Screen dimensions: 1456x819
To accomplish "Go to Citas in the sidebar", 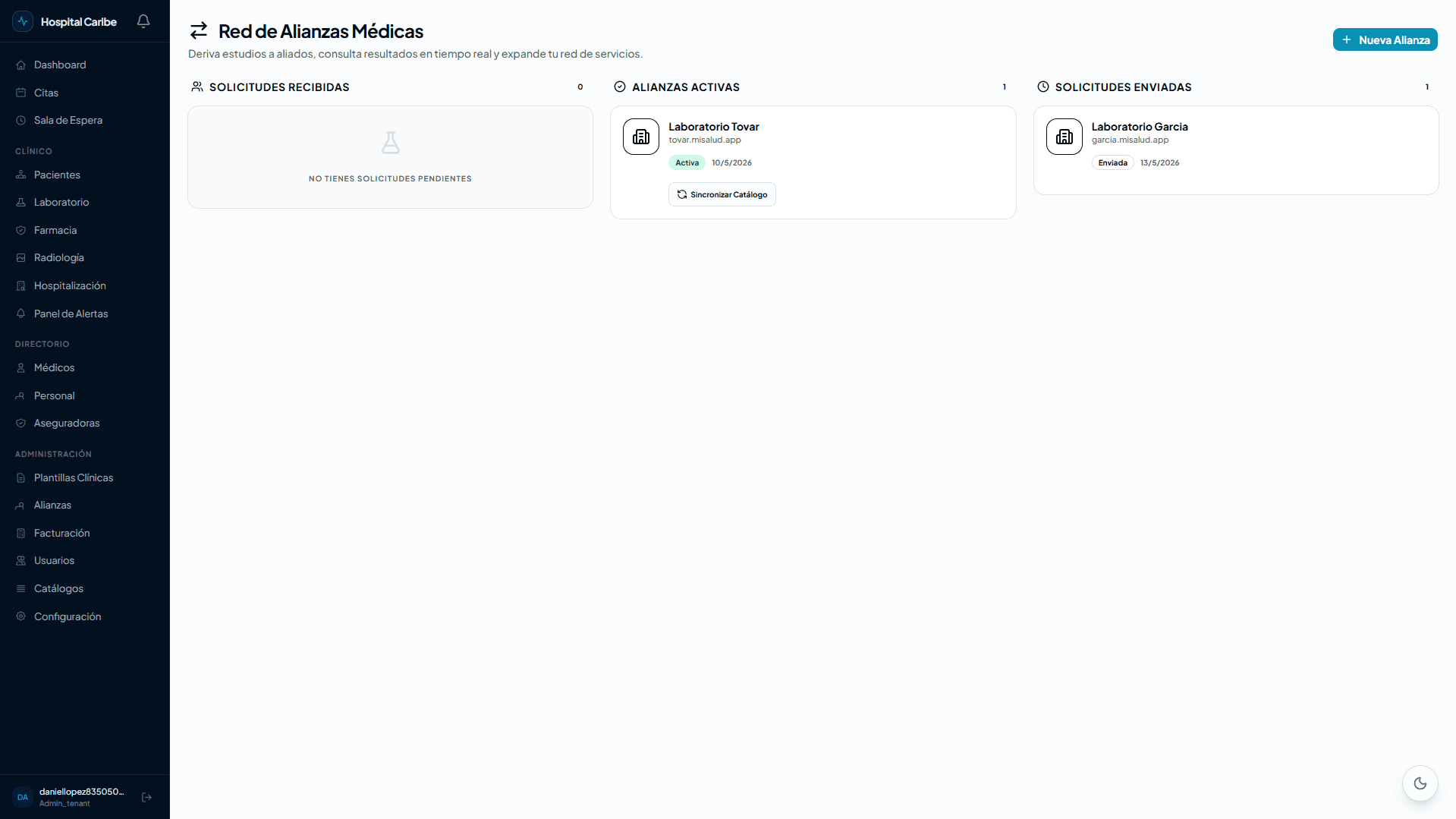I will click(x=85, y=93).
